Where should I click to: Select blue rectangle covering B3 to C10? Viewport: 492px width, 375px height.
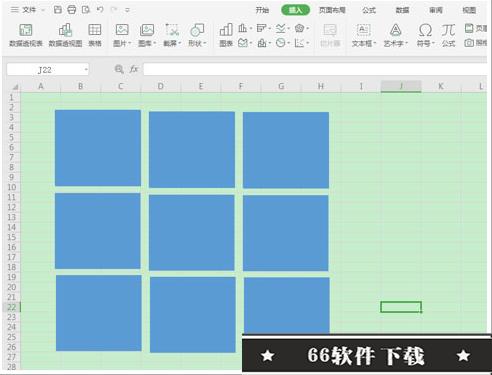coord(98,148)
